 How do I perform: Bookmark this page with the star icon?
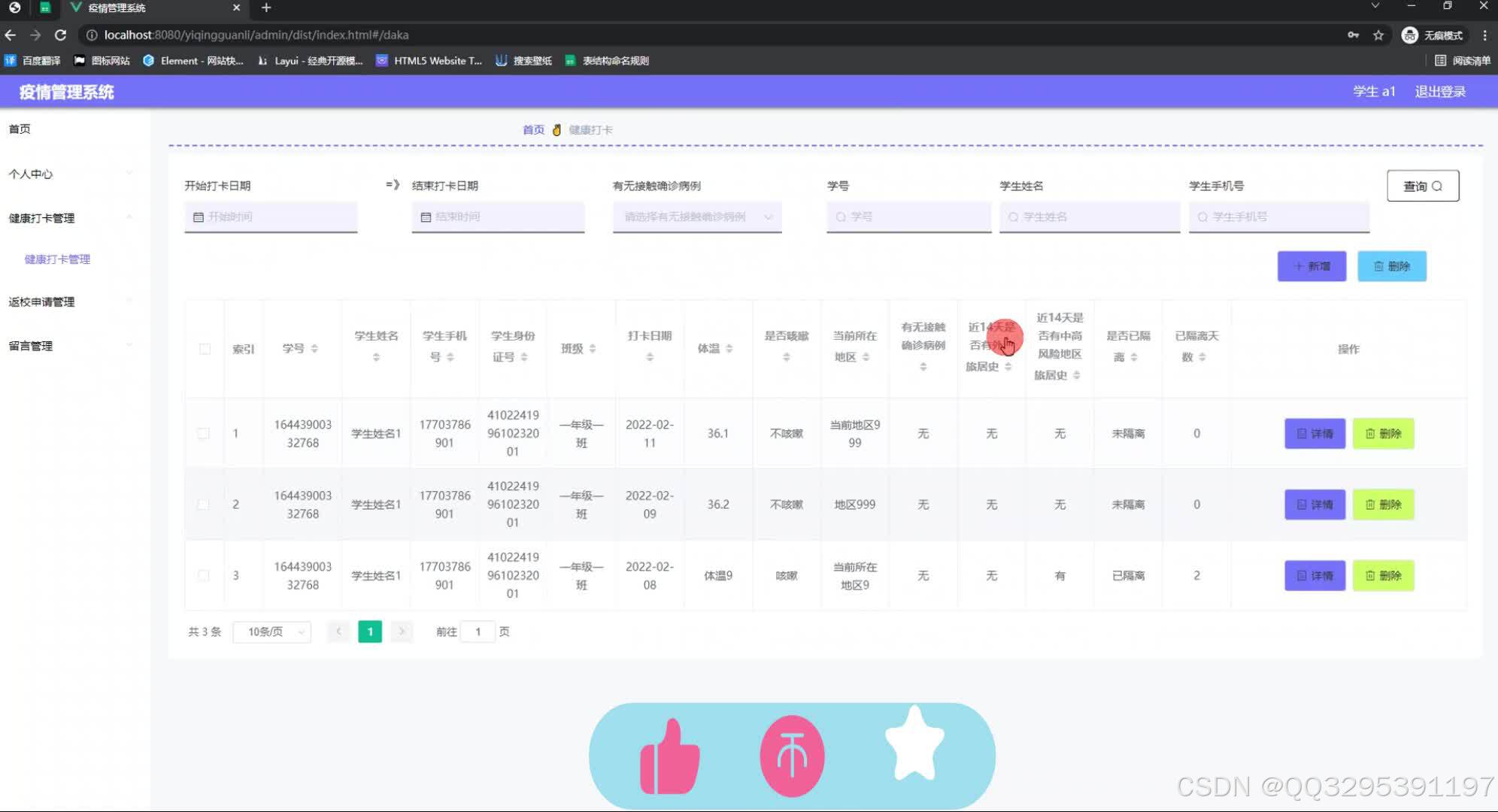tap(1378, 35)
